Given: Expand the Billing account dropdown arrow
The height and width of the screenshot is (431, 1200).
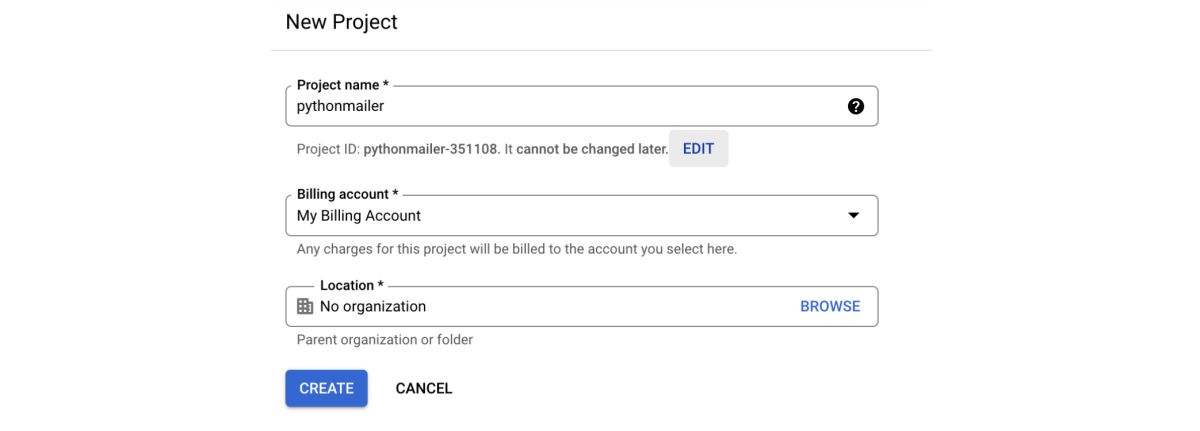Looking at the screenshot, I should point(853,215).
